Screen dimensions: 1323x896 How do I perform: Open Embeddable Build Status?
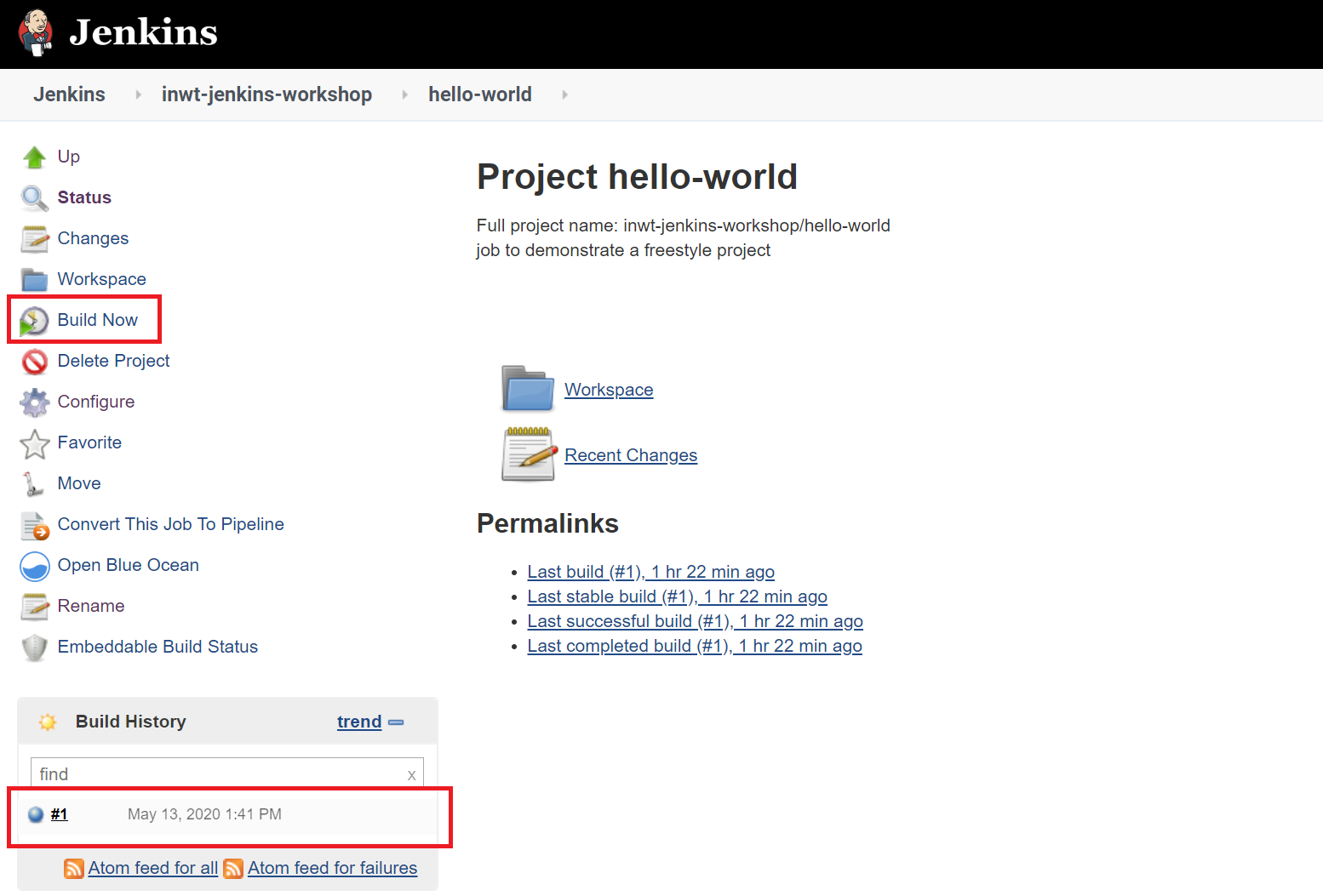157,647
